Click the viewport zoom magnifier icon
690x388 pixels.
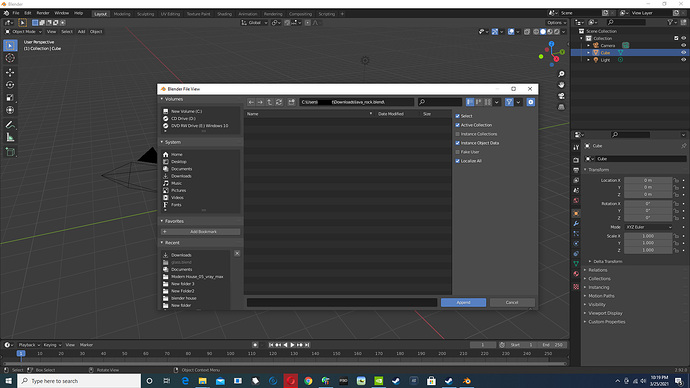coord(561,74)
